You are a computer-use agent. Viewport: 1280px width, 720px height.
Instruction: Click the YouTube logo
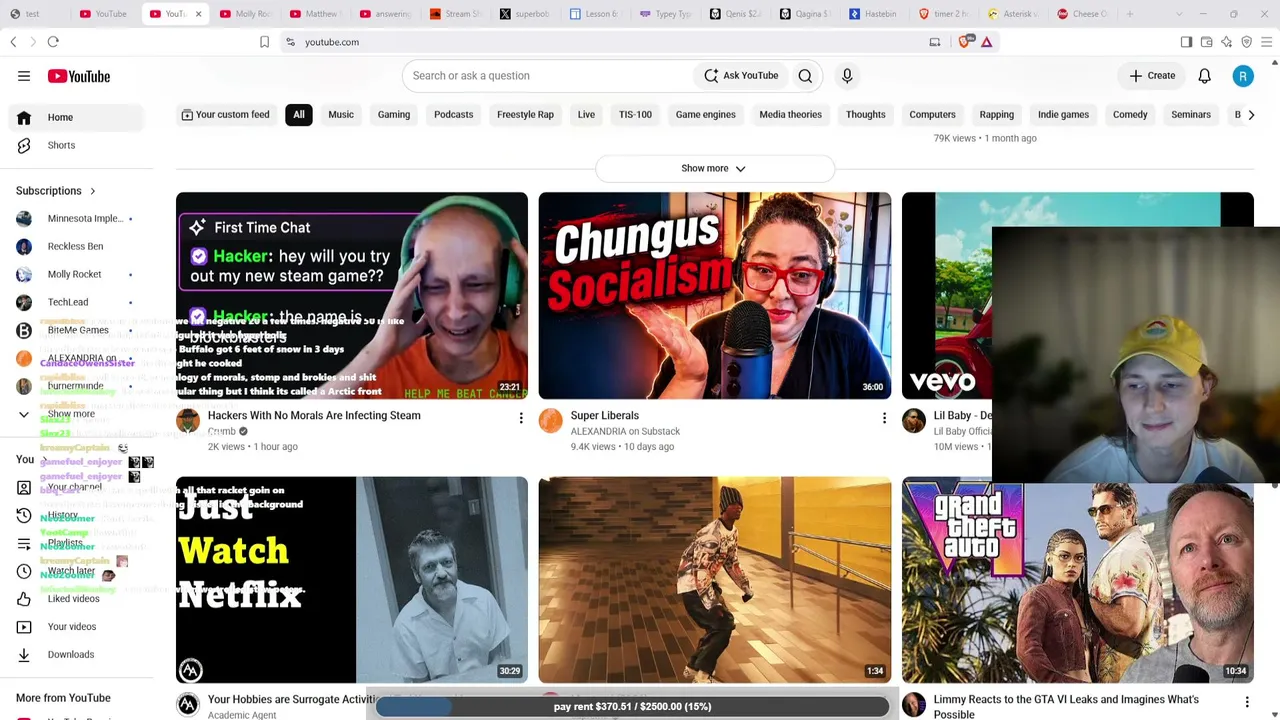coord(78,76)
